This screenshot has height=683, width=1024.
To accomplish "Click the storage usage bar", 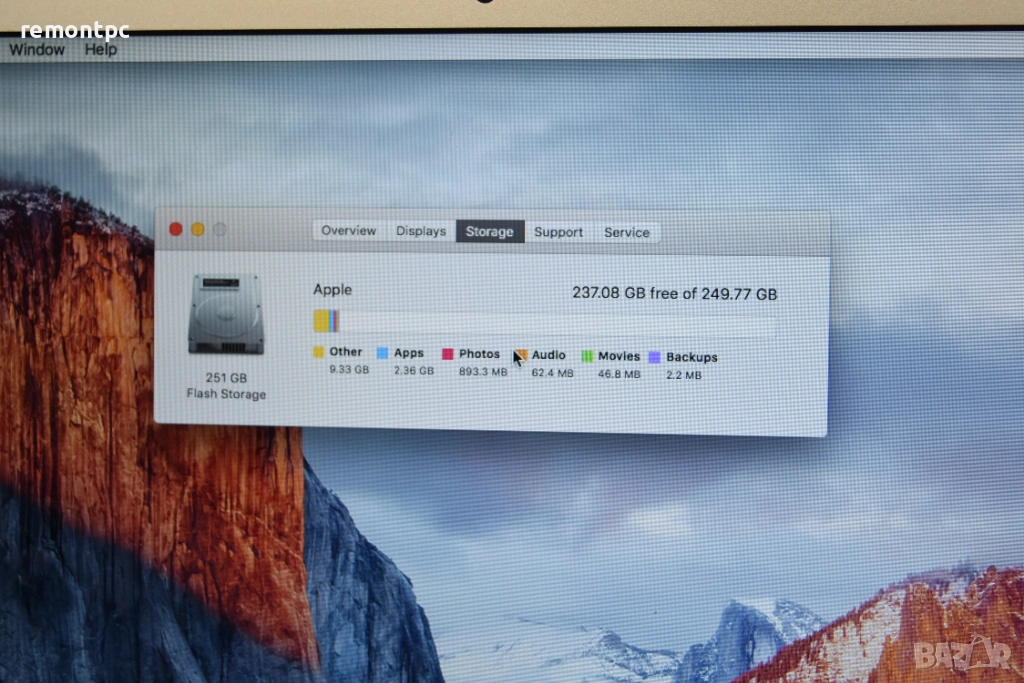I will point(545,323).
